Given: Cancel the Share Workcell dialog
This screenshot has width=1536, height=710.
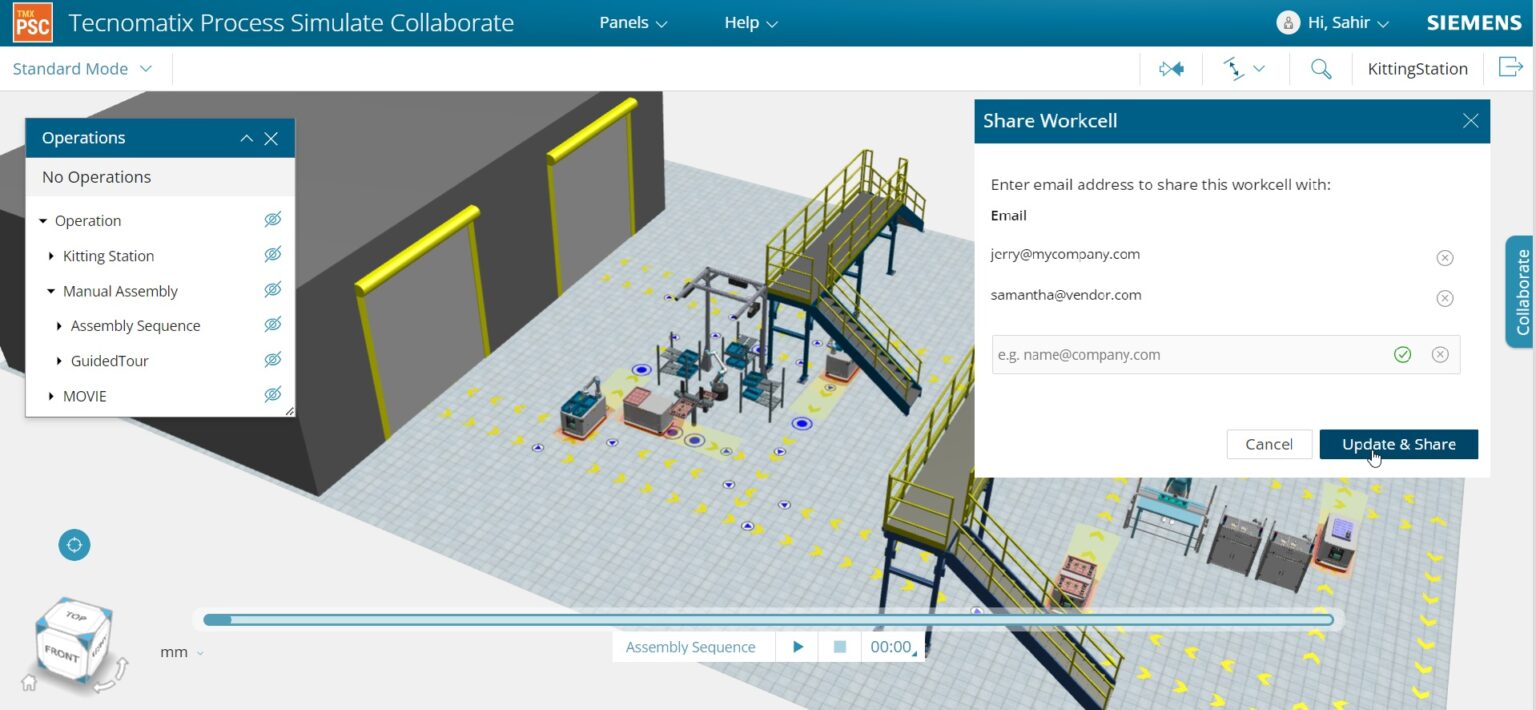Looking at the screenshot, I should (x=1269, y=444).
